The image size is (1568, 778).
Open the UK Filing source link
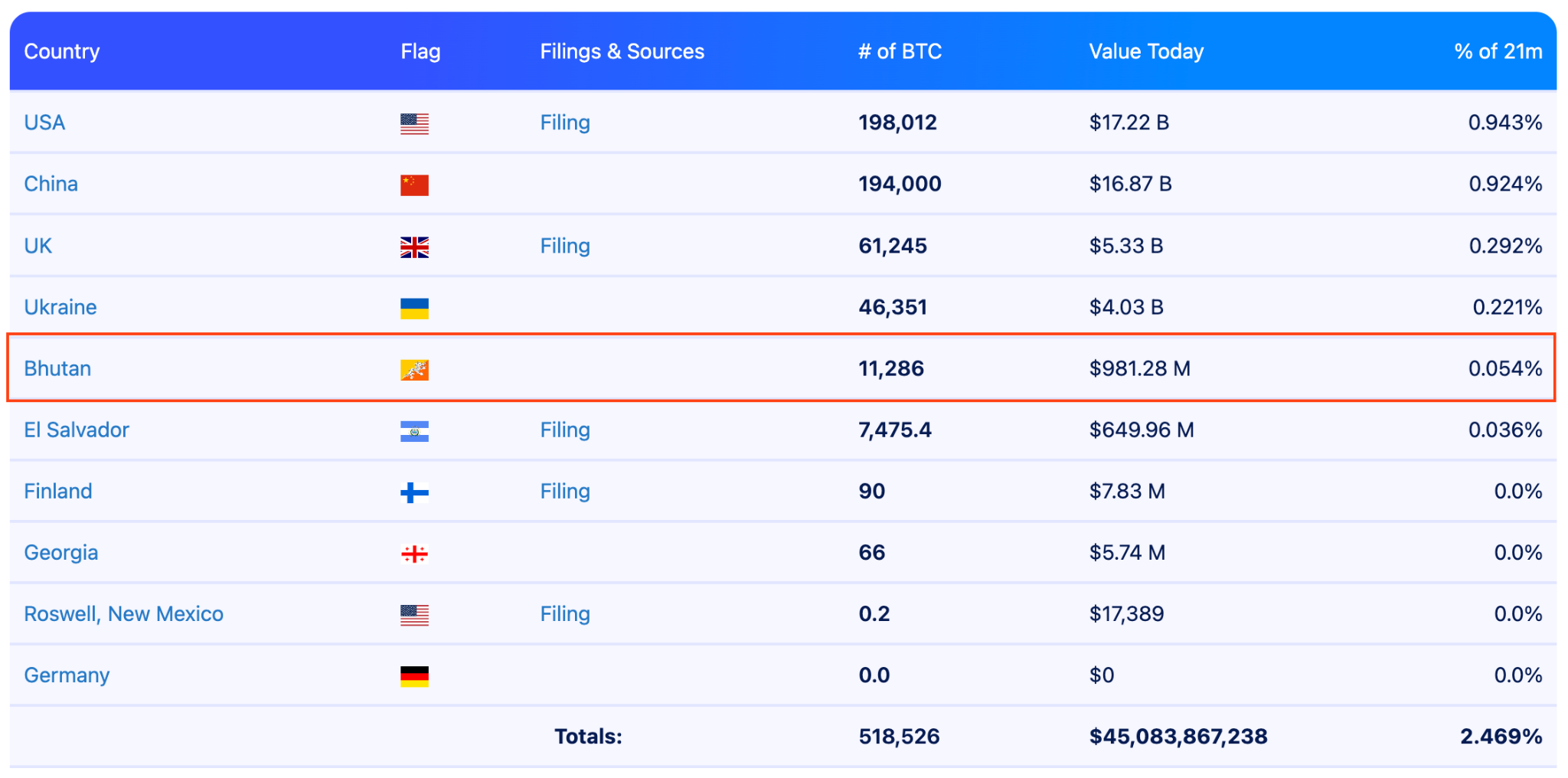click(x=564, y=246)
